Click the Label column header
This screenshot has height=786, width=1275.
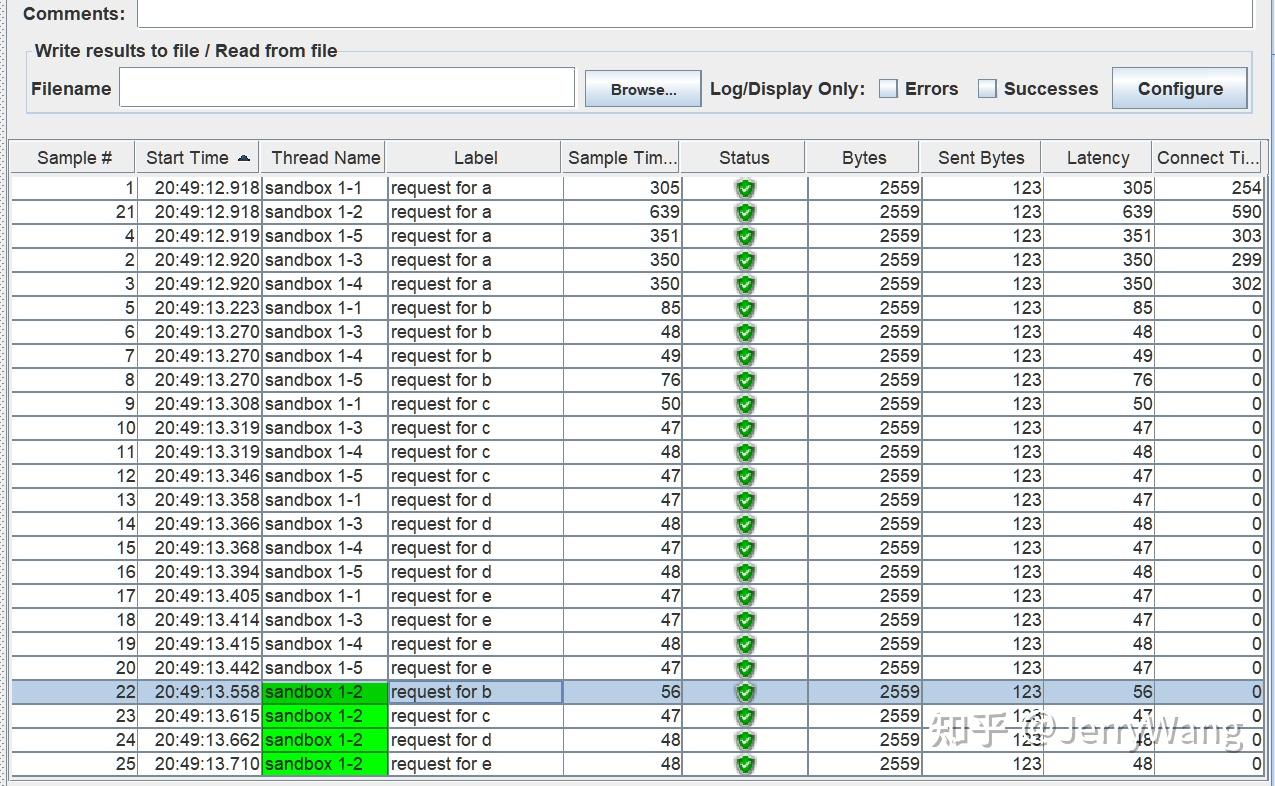pyautogui.click(x=475, y=157)
